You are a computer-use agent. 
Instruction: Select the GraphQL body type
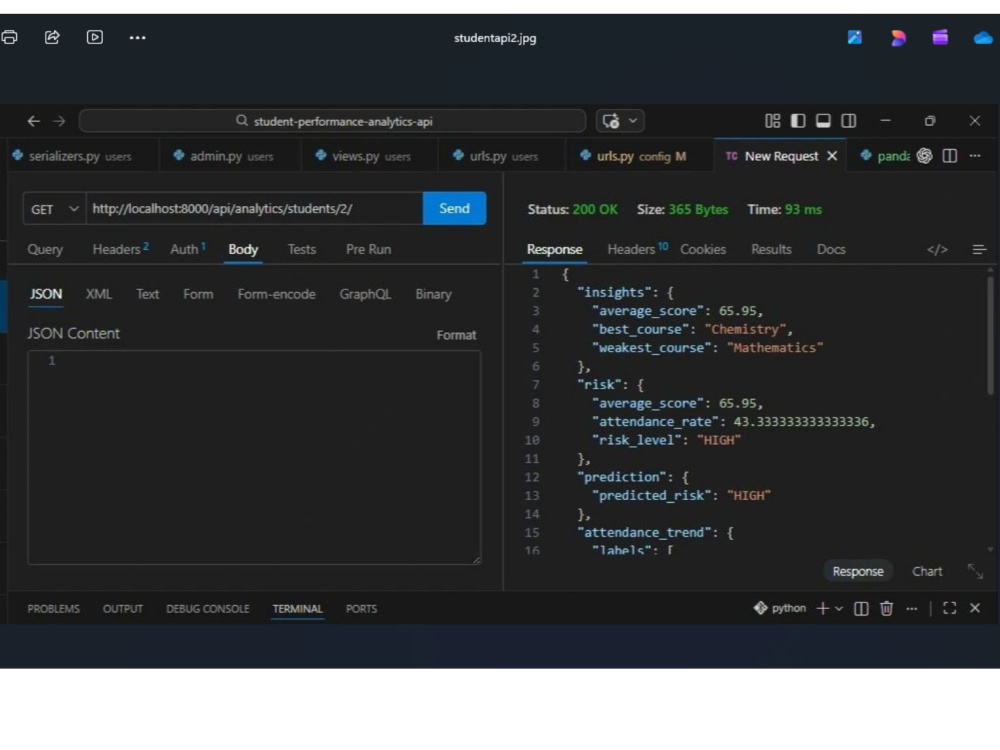click(x=365, y=294)
